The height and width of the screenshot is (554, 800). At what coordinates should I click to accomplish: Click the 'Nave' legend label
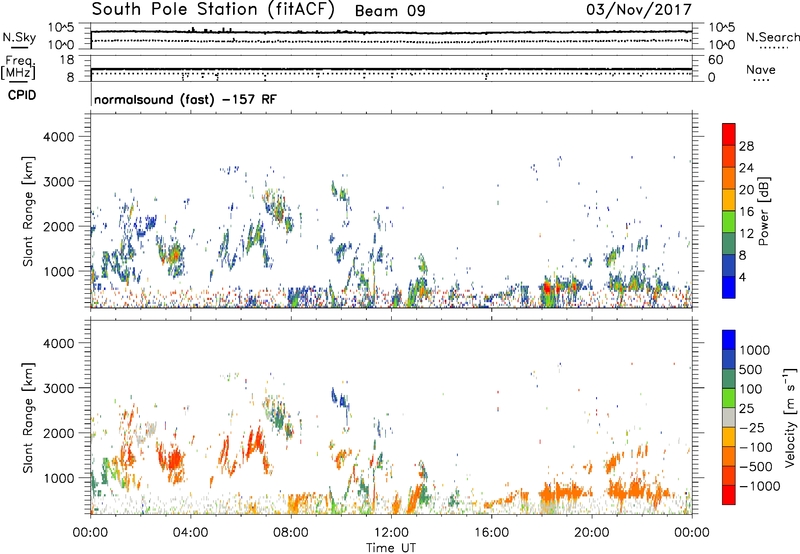pyautogui.click(x=761, y=69)
